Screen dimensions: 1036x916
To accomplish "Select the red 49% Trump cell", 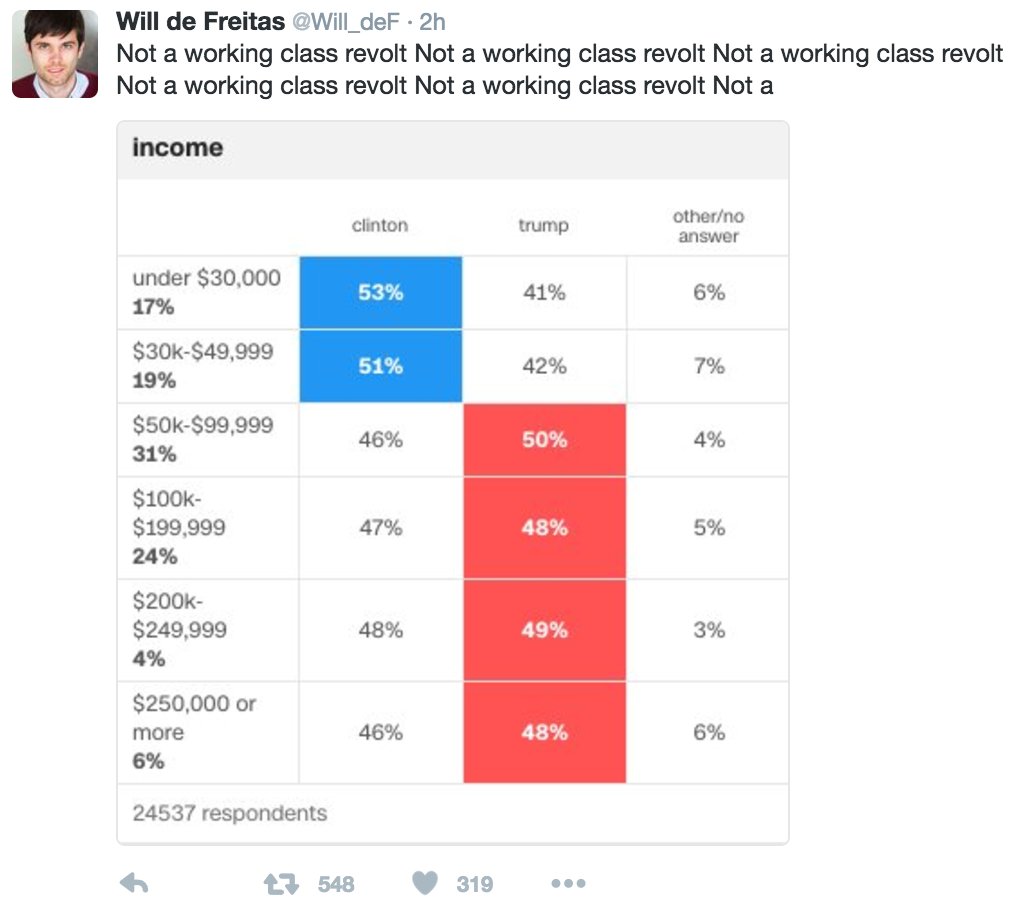I will (x=544, y=630).
